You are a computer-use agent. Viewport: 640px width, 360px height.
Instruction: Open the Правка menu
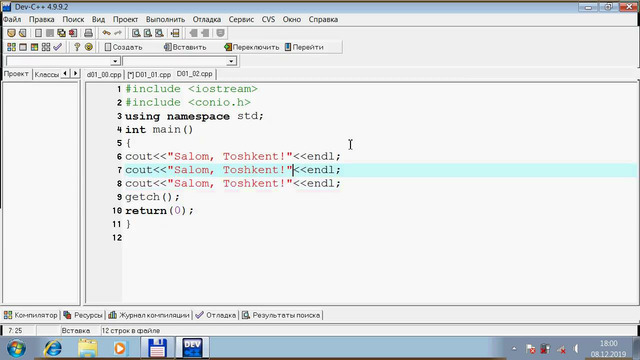[42, 19]
